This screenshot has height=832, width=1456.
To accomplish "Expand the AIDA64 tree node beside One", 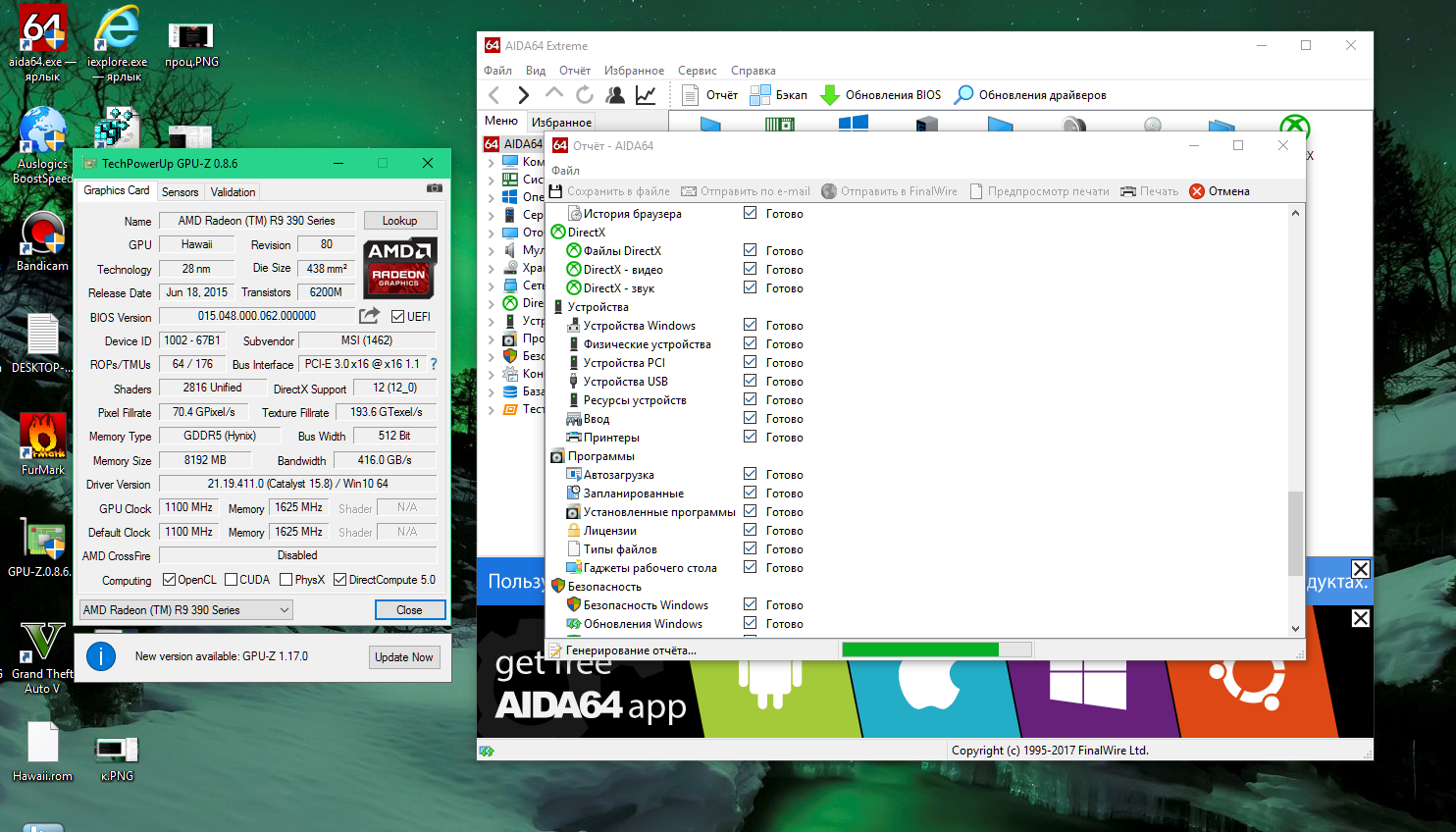I will click(492, 197).
